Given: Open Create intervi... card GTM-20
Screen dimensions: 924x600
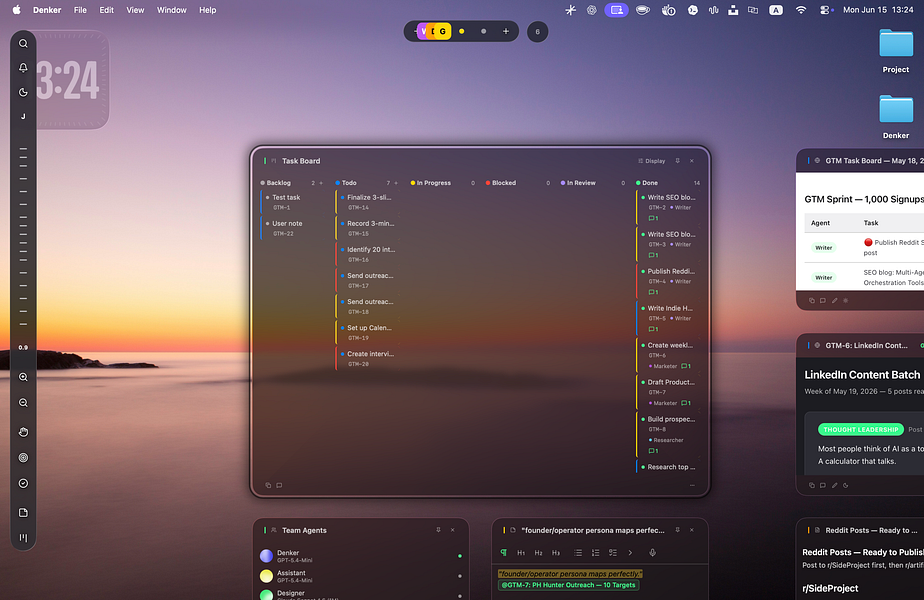Looking at the screenshot, I should click(x=368, y=358).
